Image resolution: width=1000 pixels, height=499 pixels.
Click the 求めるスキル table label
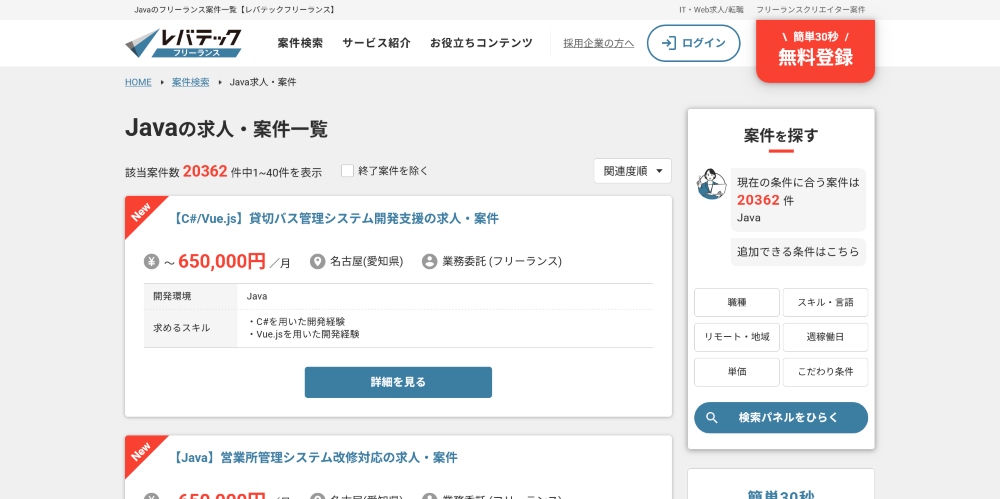182,328
